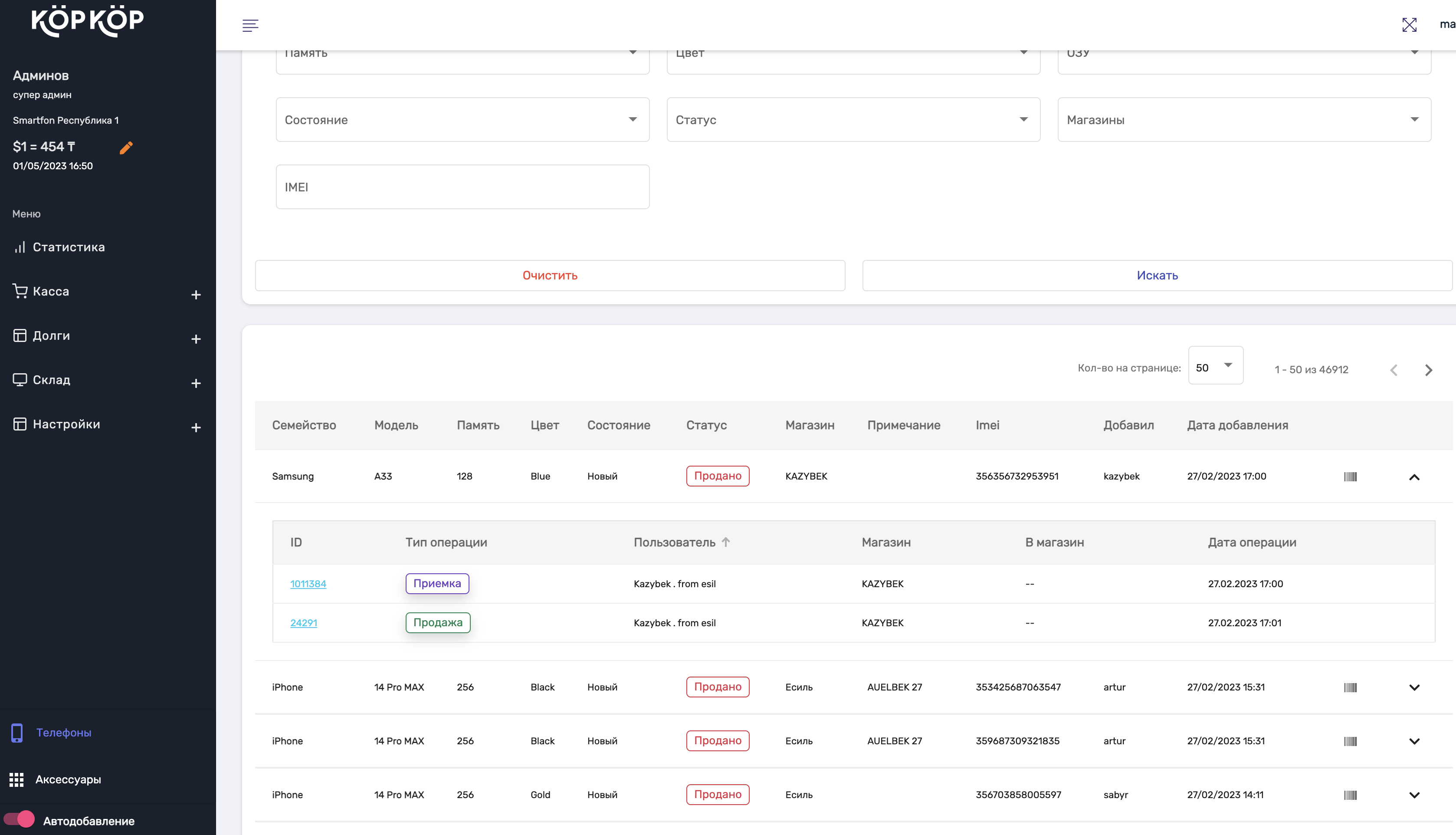Open the Статус dropdown filter
This screenshot has width=1456, height=835.
click(x=853, y=119)
